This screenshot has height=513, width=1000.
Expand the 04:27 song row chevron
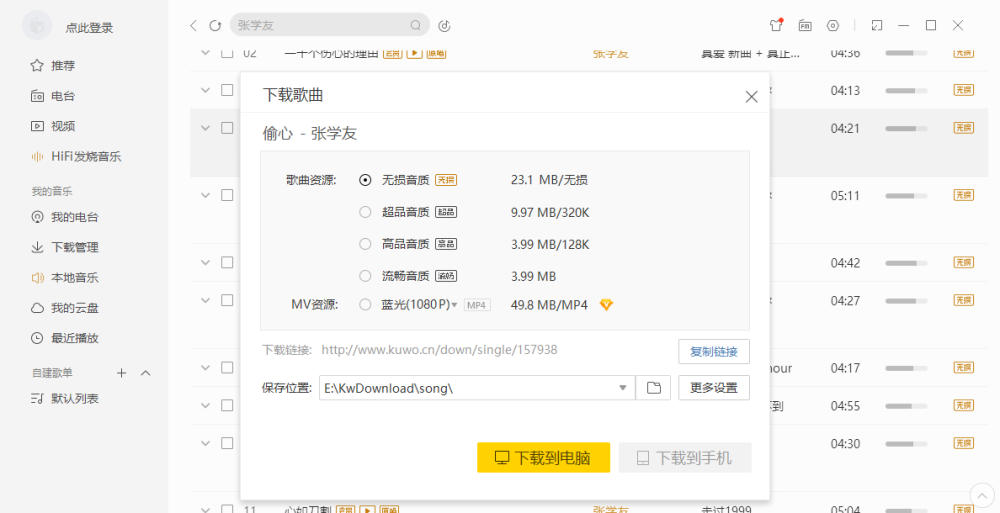click(x=205, y=300)
